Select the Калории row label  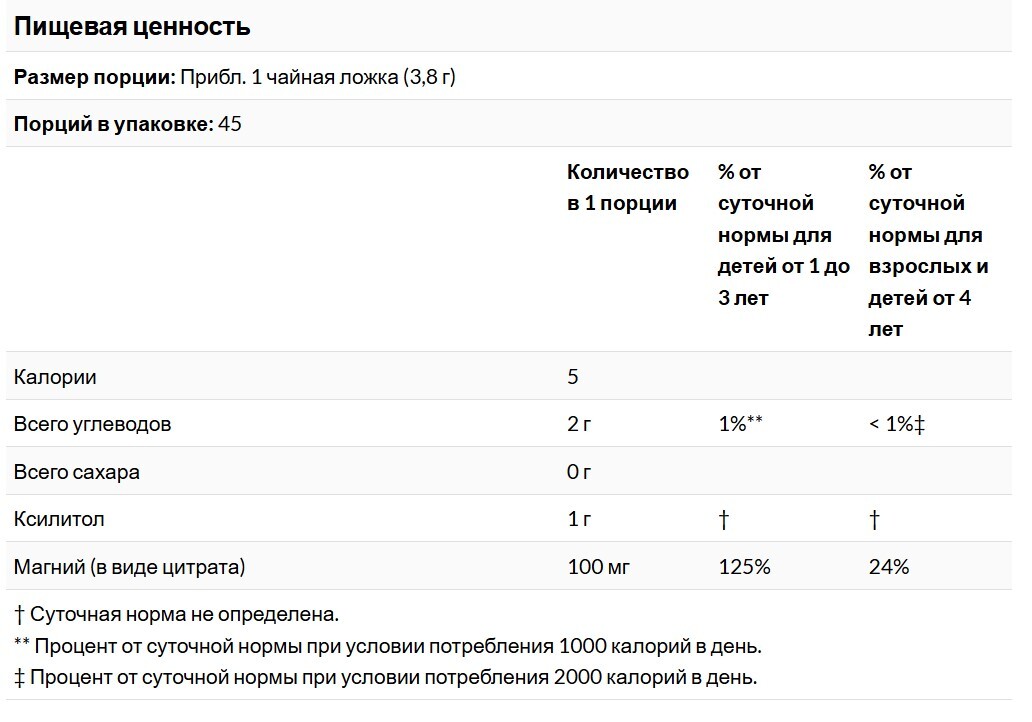pyautogui.click(x=55, y=377)
